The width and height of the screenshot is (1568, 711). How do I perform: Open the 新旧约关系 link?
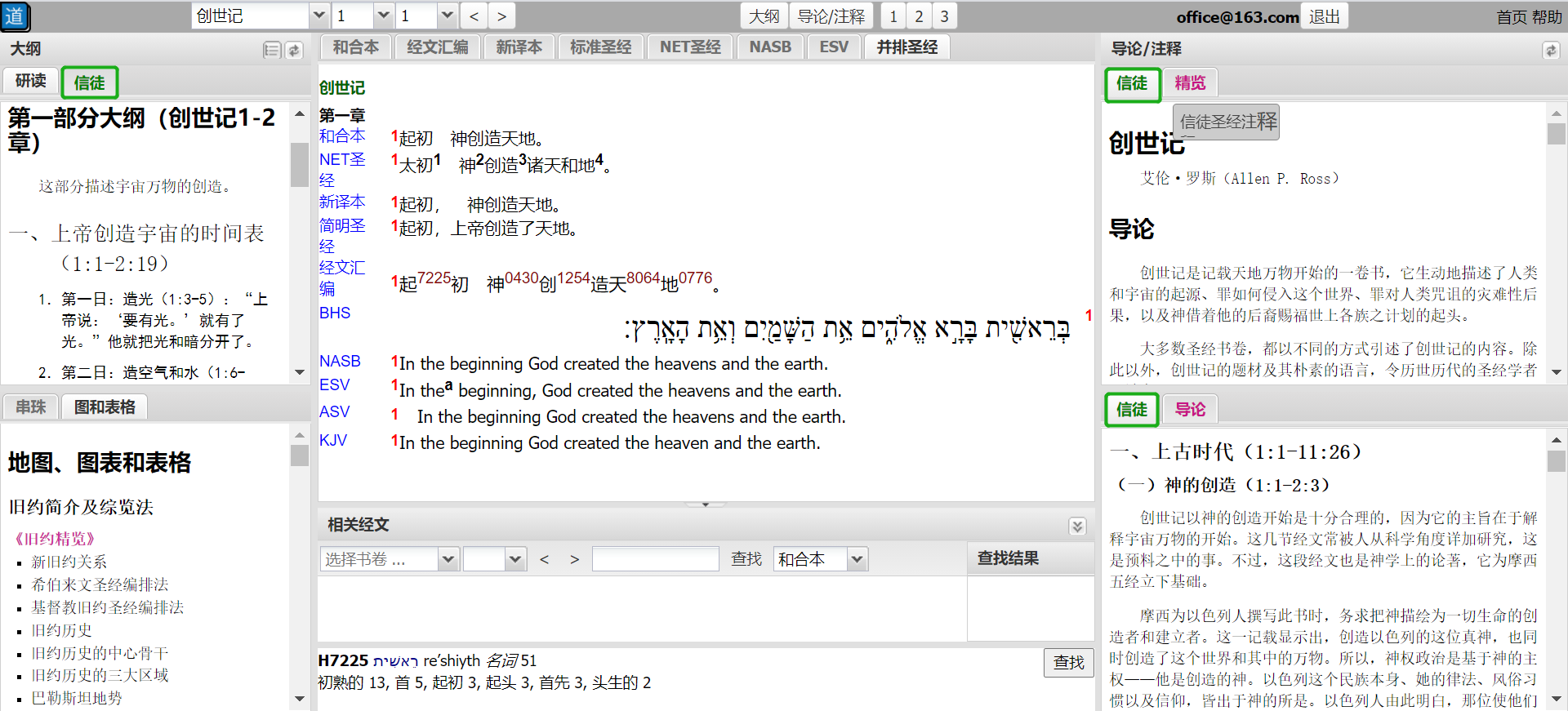[69, 562]
